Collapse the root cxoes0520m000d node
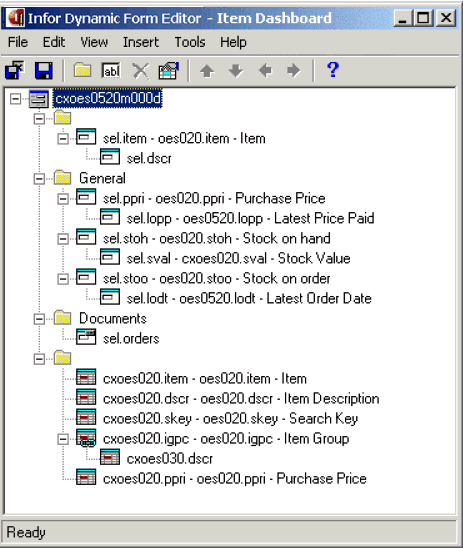The width and height of the screenshot is (463, 548). (x=15, y=99)
